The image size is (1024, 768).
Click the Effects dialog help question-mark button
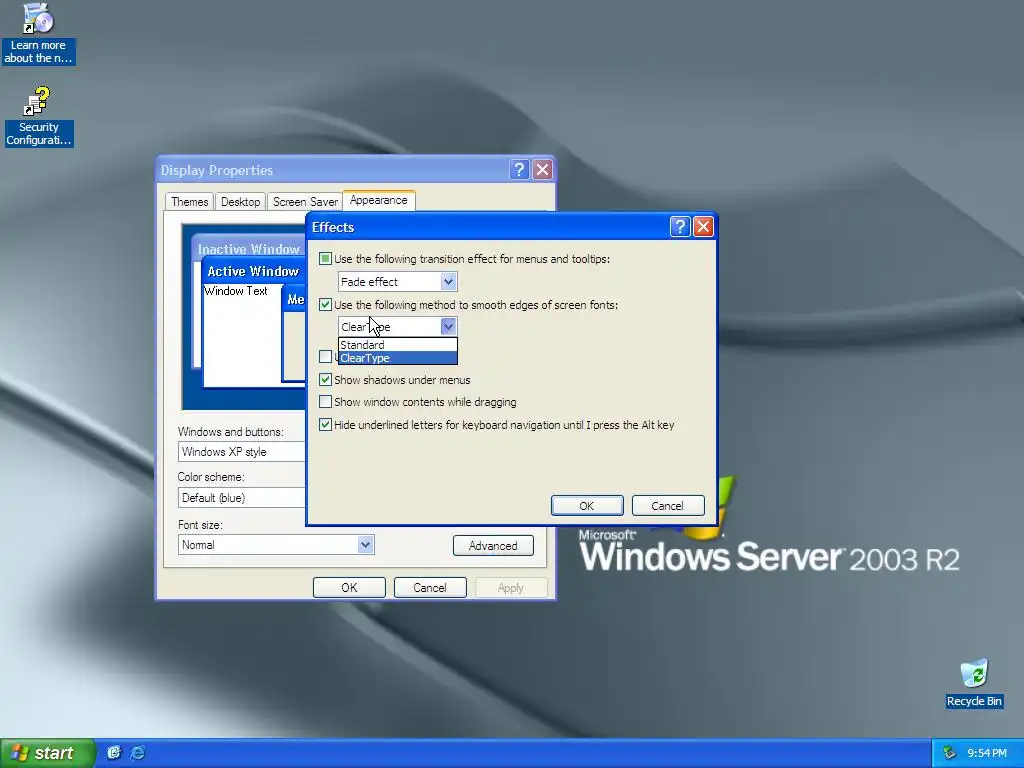pyautogui.click(x=680, y=227)
